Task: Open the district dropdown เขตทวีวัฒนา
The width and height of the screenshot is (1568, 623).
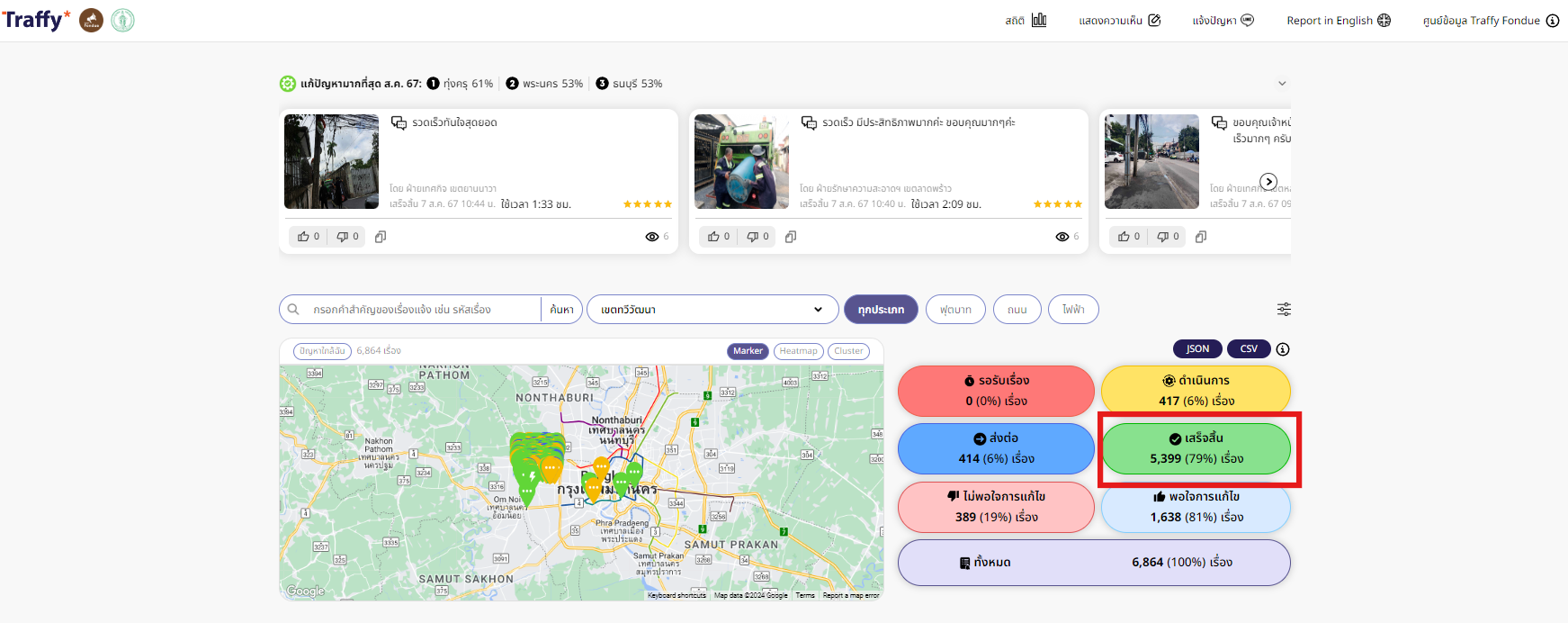Action: click(712, 309)
